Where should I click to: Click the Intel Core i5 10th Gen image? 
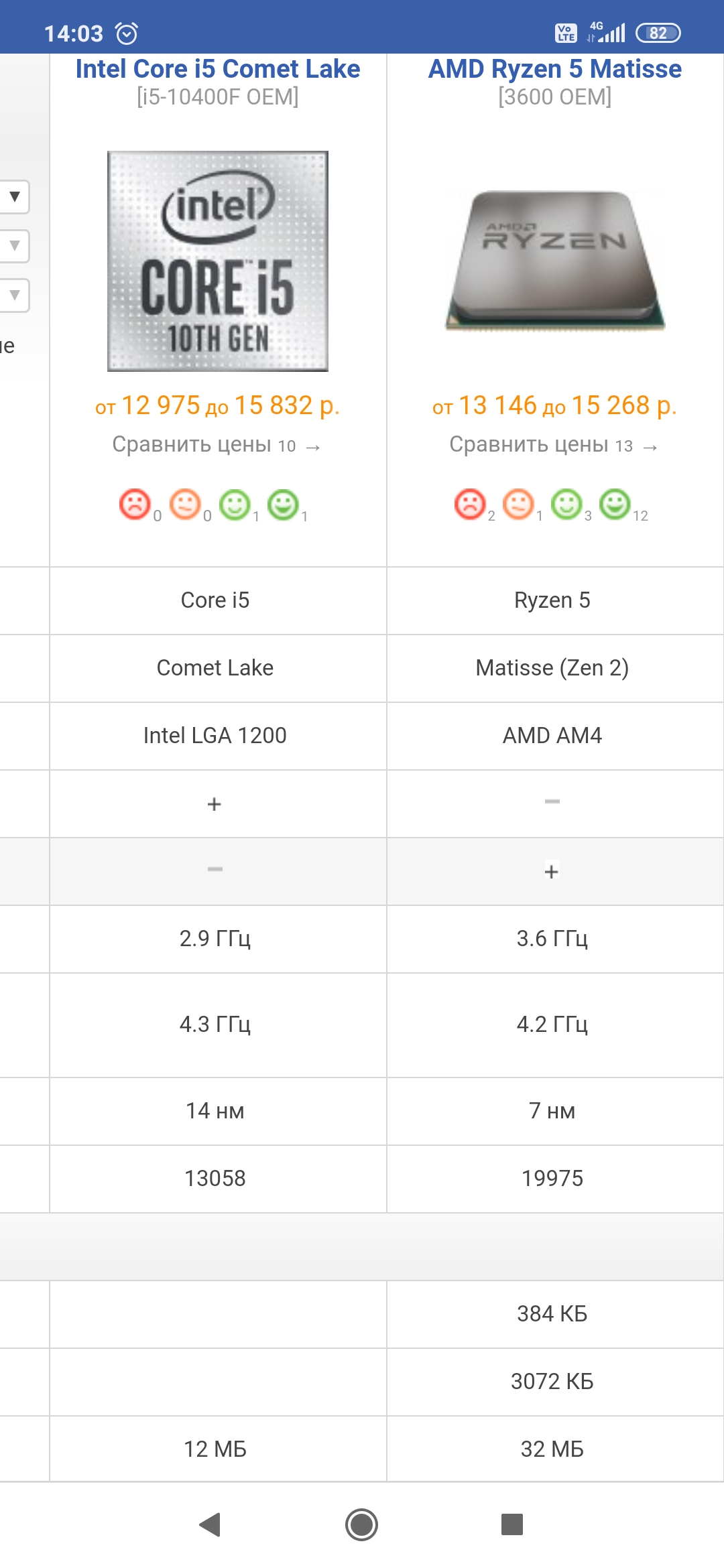click(218, 261)
